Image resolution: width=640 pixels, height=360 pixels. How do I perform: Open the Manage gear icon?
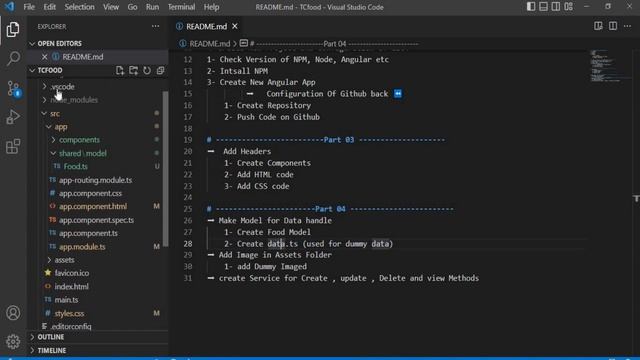coord(13,341)
